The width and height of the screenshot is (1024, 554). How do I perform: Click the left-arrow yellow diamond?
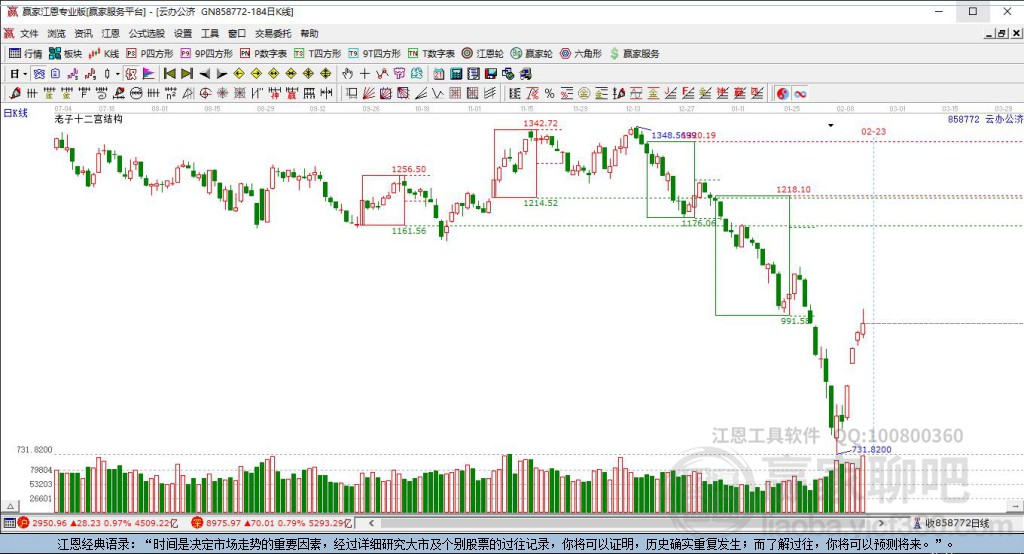click(x=239, y=74)
